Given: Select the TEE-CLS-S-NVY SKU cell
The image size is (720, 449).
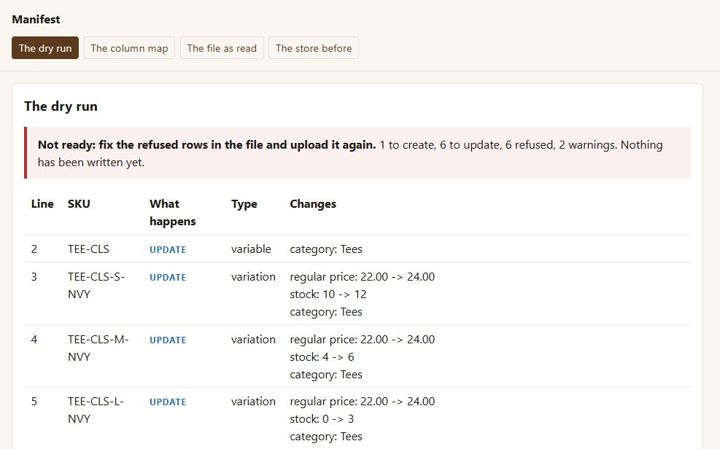Looking at the screenshot, I should point(96,286).
